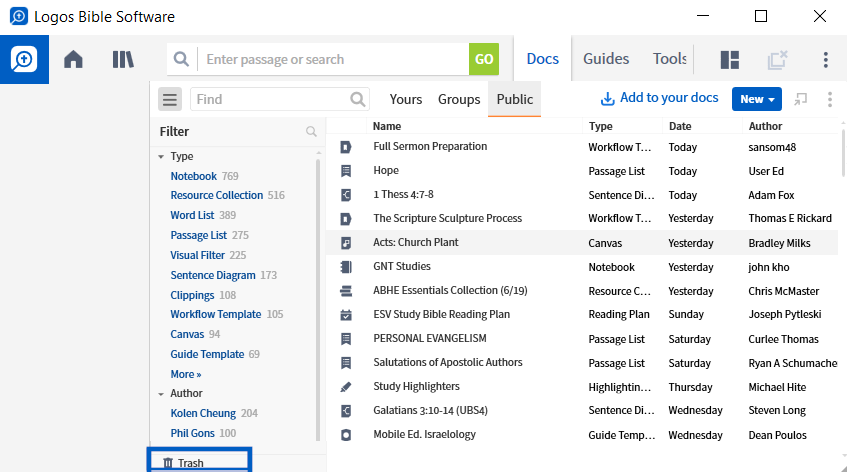The width and height of the screenshot is (847, 472).
Task: Open the Docs panel options menu
Action: click(830, 99)
